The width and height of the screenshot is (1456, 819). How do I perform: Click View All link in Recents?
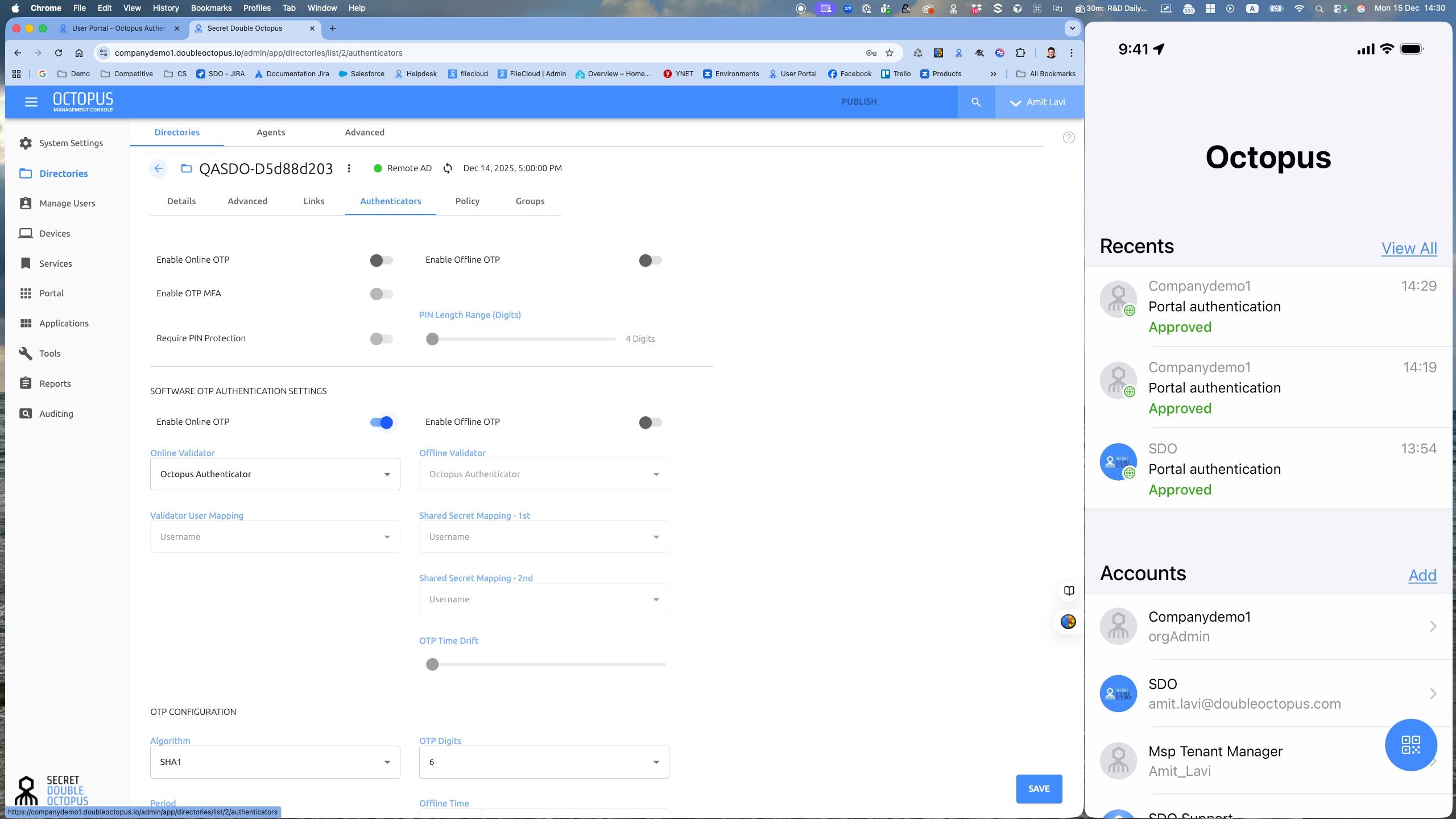(1409, 248)
